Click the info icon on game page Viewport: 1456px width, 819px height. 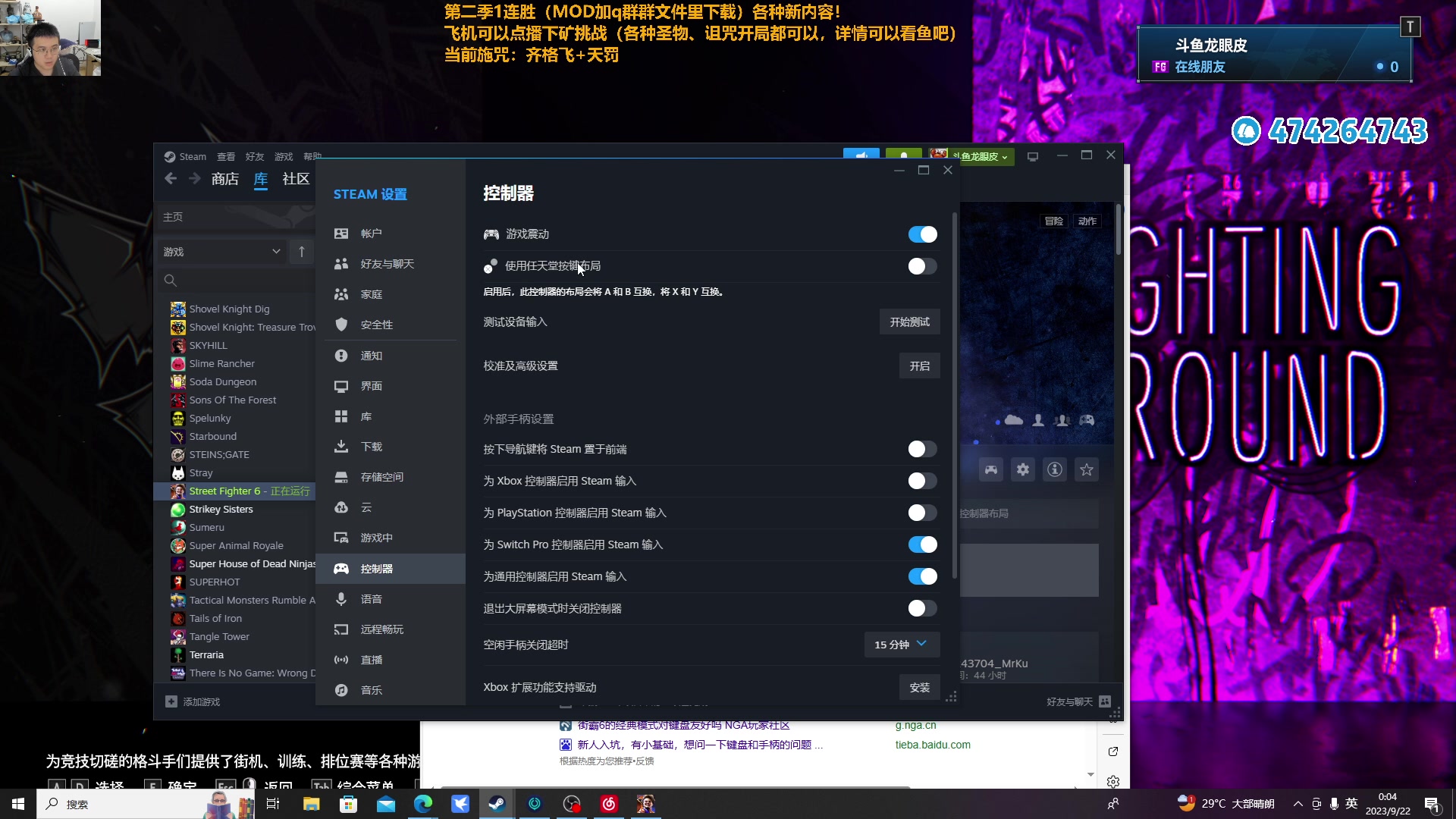point(1055,469)
